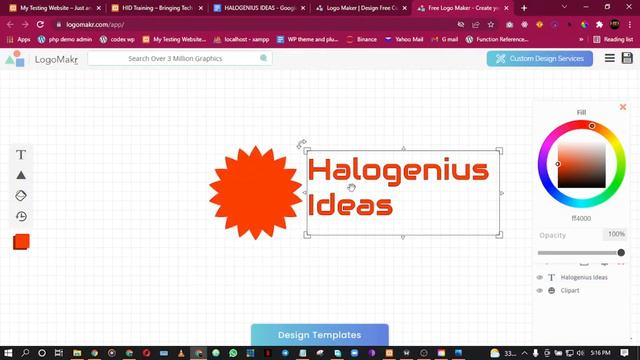Click the hue ring handle on color wheel

(592, 126)
